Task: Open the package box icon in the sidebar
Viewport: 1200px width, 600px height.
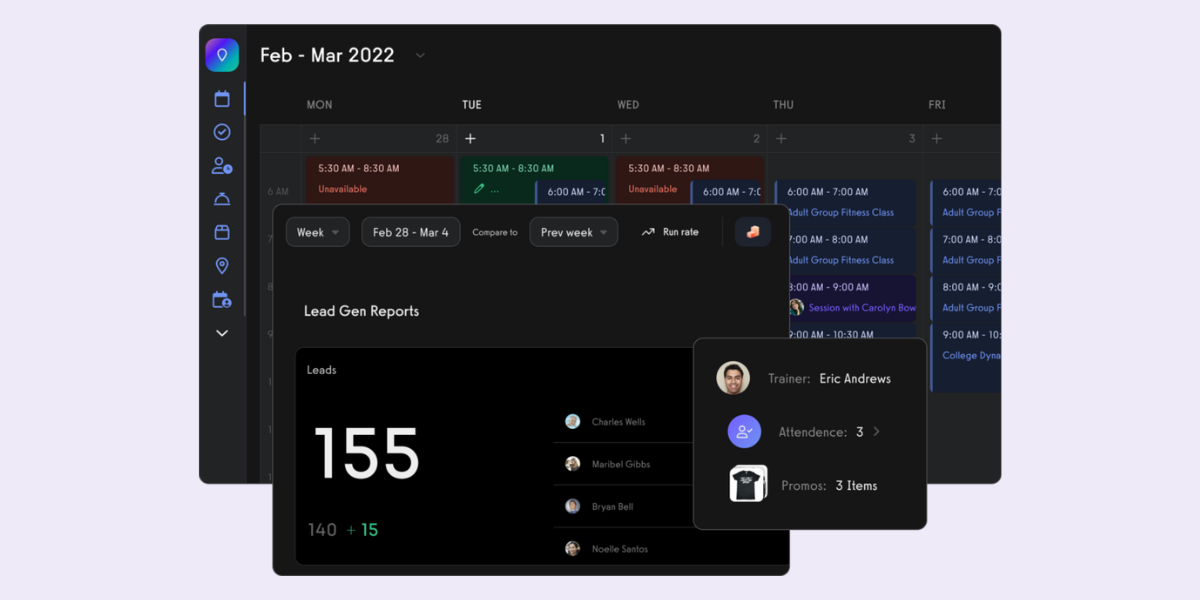Action: (222, 232)
